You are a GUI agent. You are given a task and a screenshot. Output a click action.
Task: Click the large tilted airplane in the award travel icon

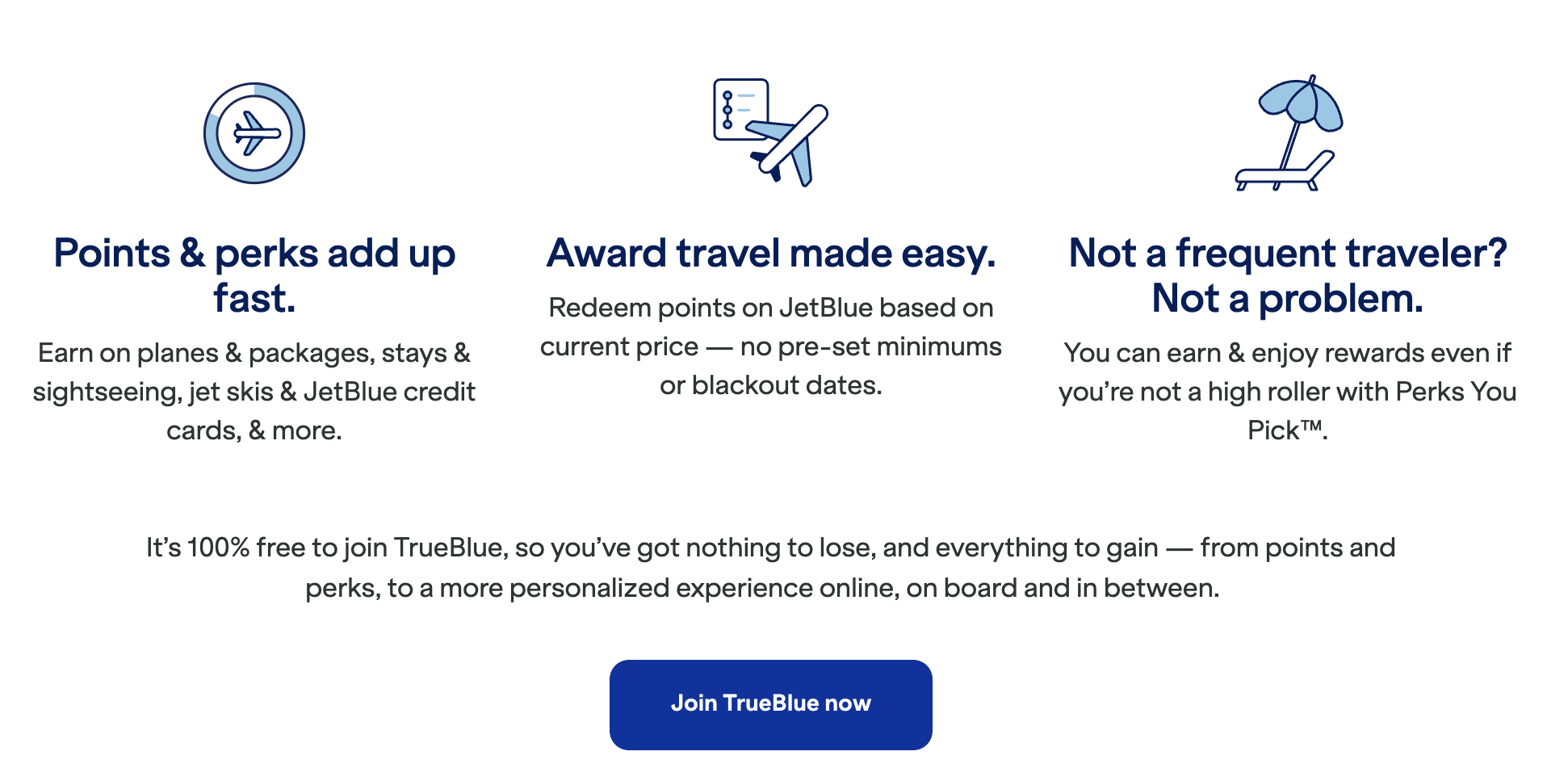(787, 145)
